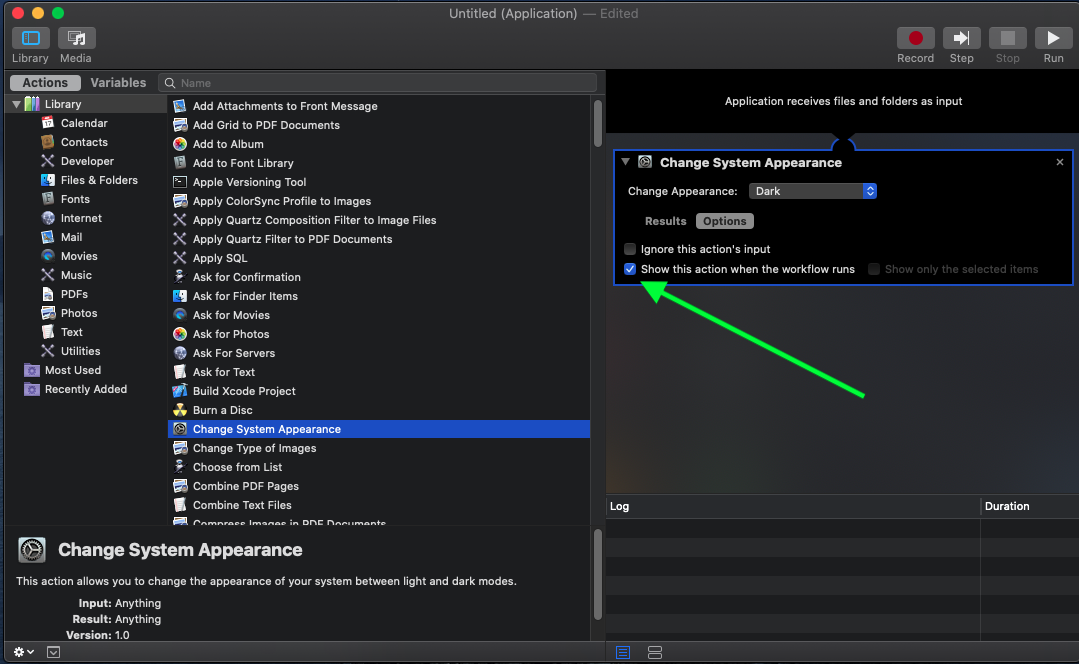Open the Utilities category
Screen dimensions: 1079x664
point(81,351)
